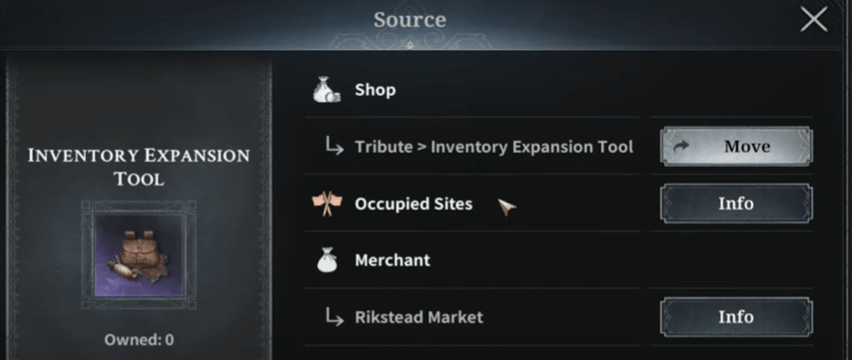The width and height of the screenshot is (852, 360).
Task: Select the Shop source heading
Action: tap(375, 90)
